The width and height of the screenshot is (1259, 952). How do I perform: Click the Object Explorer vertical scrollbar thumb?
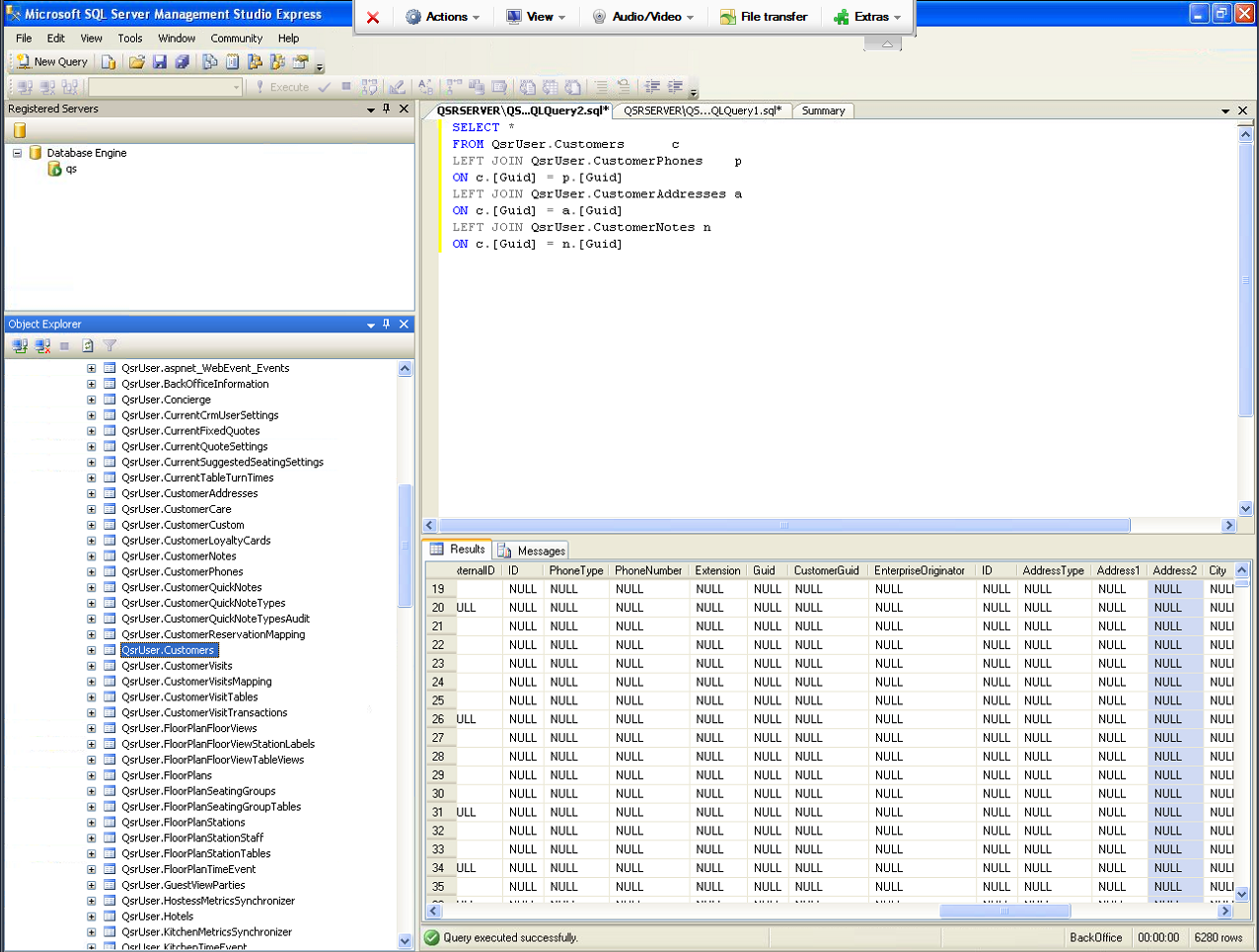coord(405,546)
